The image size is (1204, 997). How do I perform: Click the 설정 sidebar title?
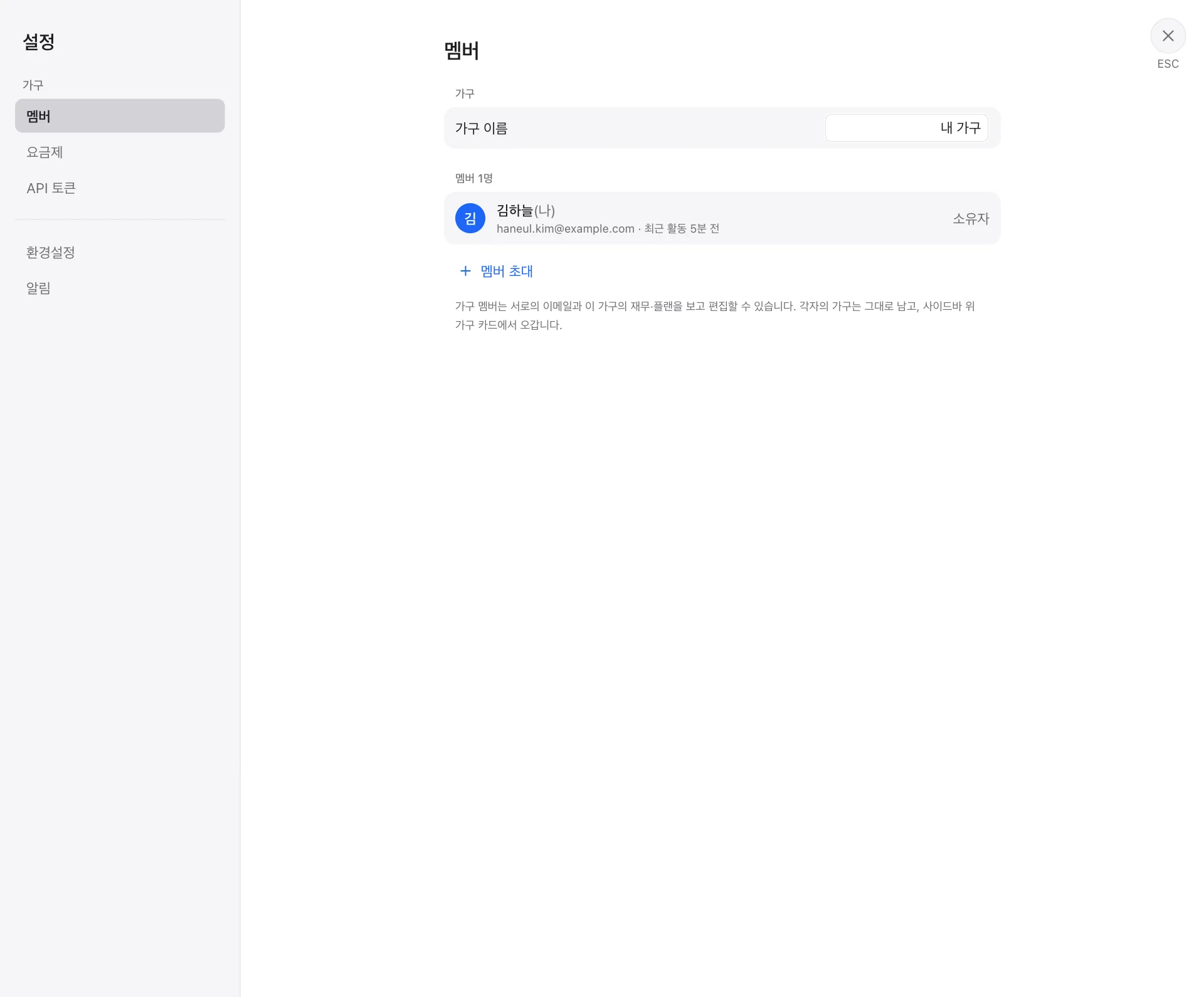coord(39,42)
